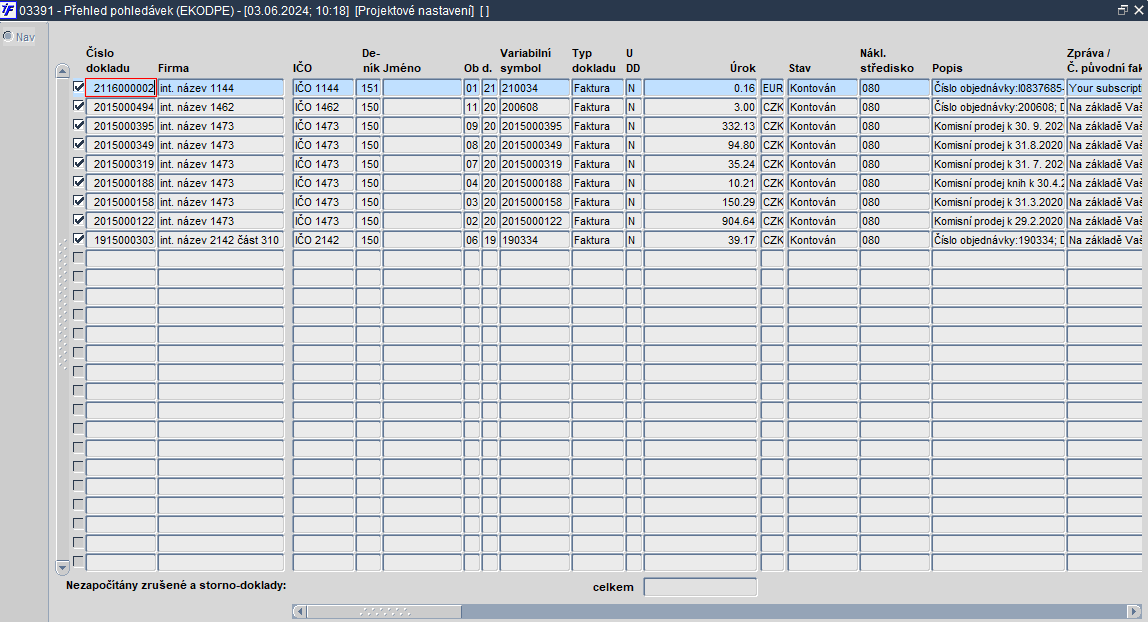
Task: Click description Komisní prodej knih k 30.4.
Action: pyautogui.click(x=998, y=183)
